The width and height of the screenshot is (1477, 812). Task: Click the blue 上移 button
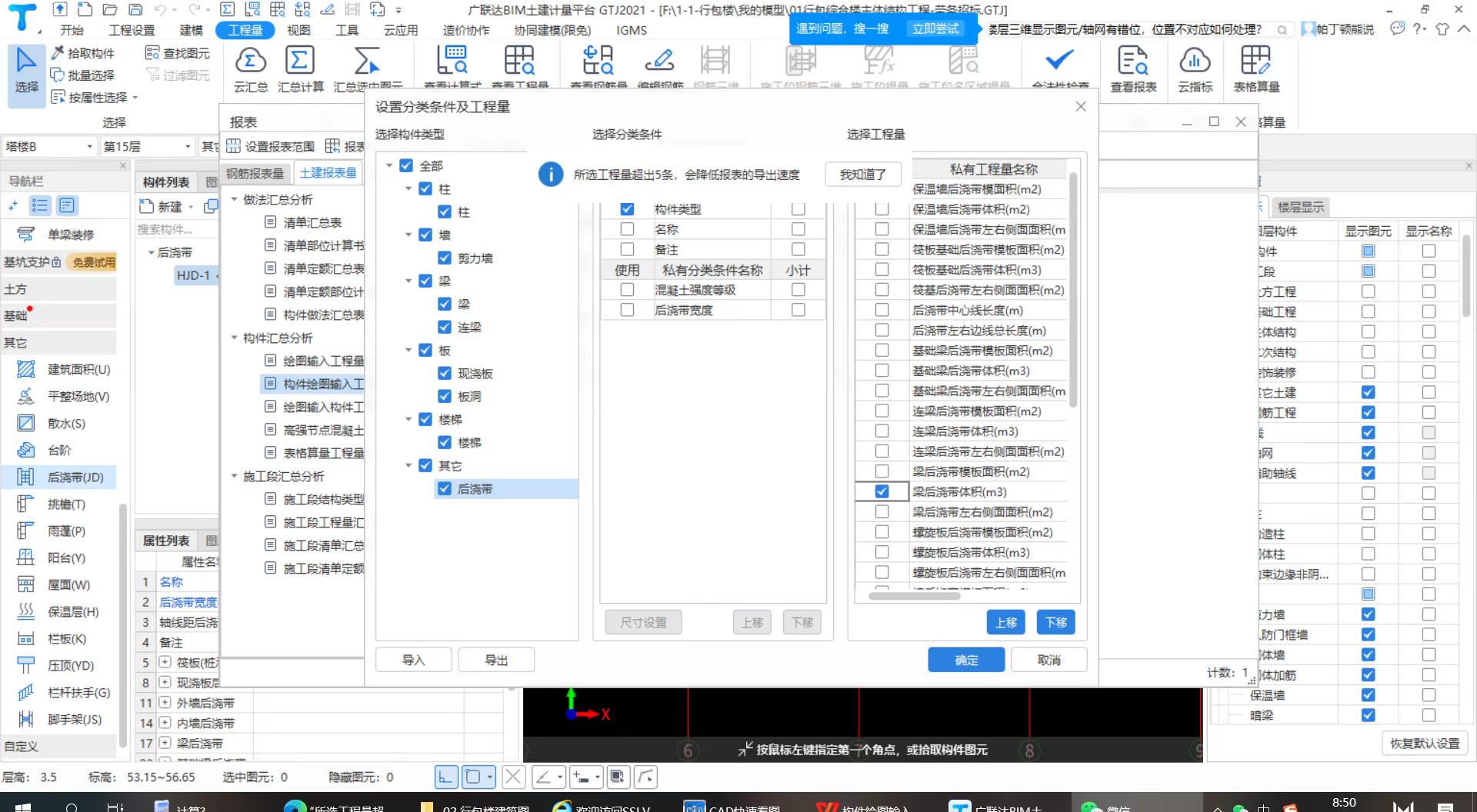pos(1006,622)
